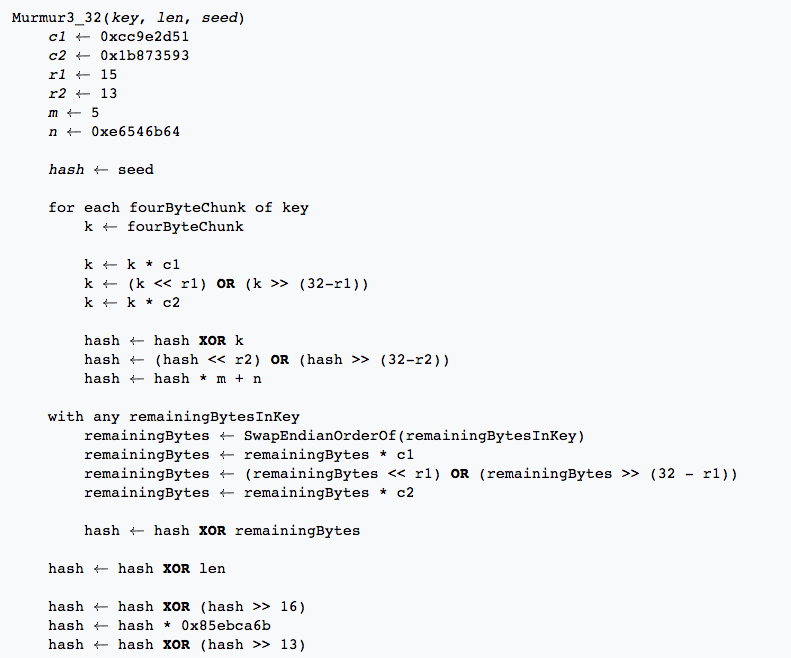Image resolution: width=791 pixels, height=658 pixels.
Task: Click the Murmur3_32 function name
Action: point(56,18)
